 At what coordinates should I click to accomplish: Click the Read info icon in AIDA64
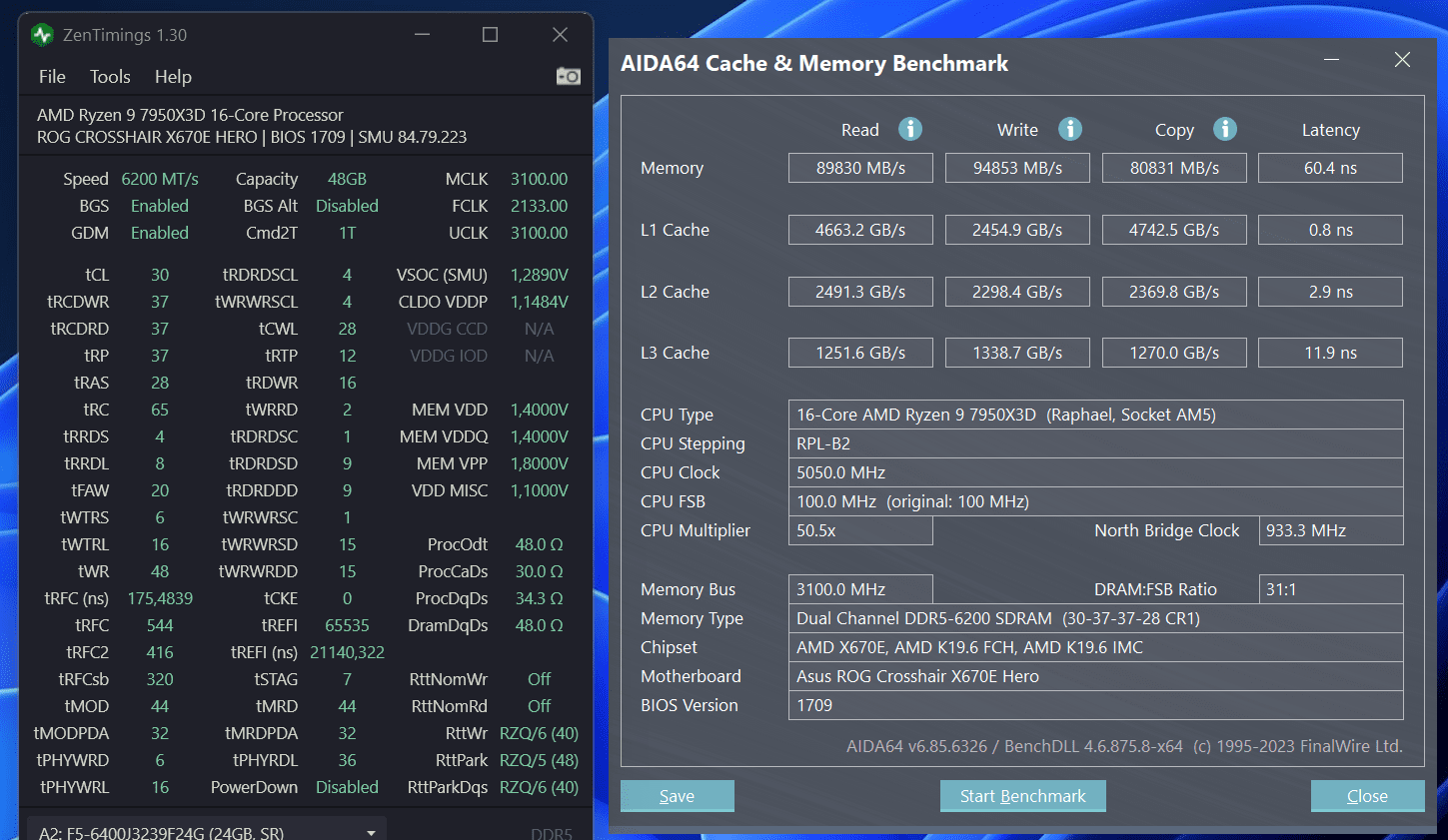909,129
